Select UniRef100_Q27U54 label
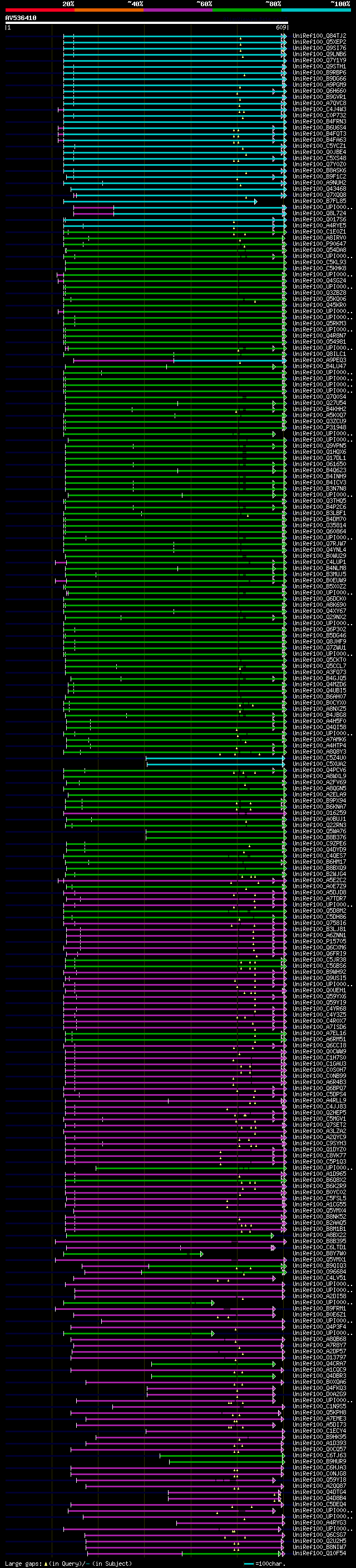 point(319,403)
